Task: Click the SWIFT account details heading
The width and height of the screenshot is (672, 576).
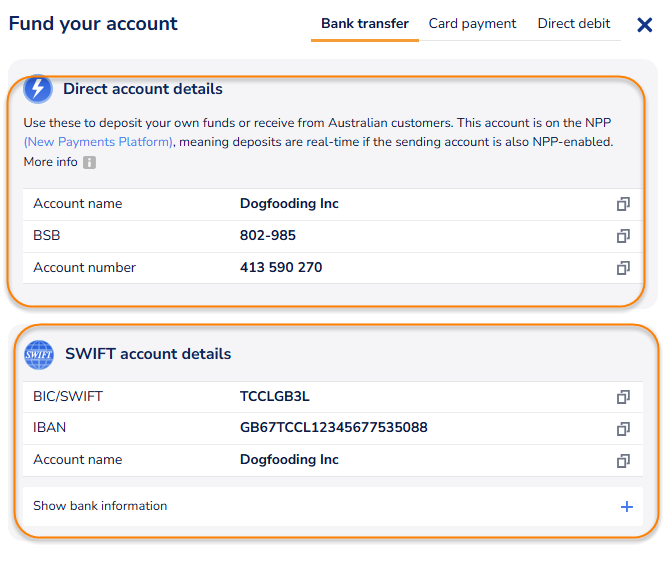Action: tap(148, 354)
